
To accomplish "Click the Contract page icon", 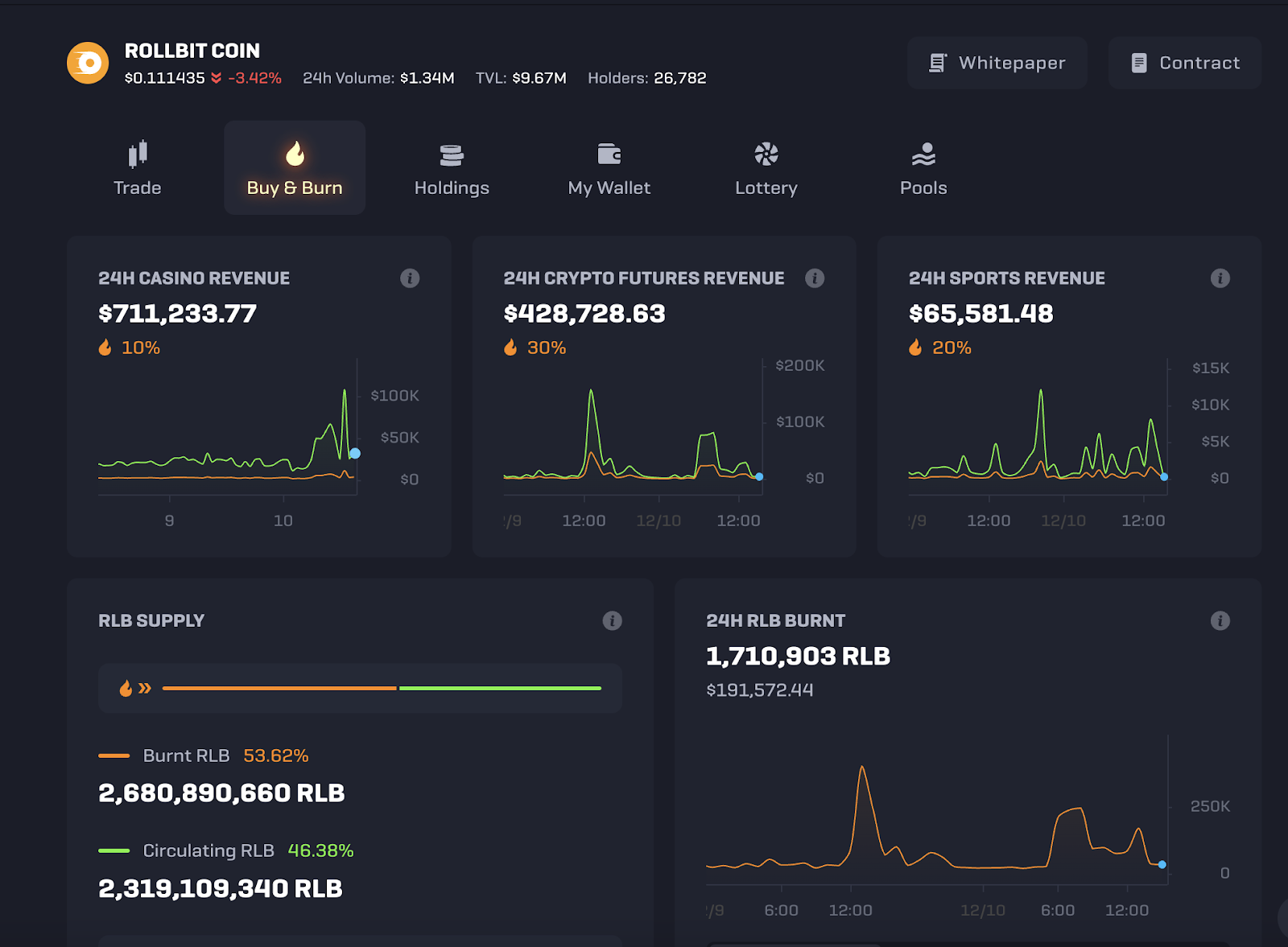I will tap(1139, 63).
